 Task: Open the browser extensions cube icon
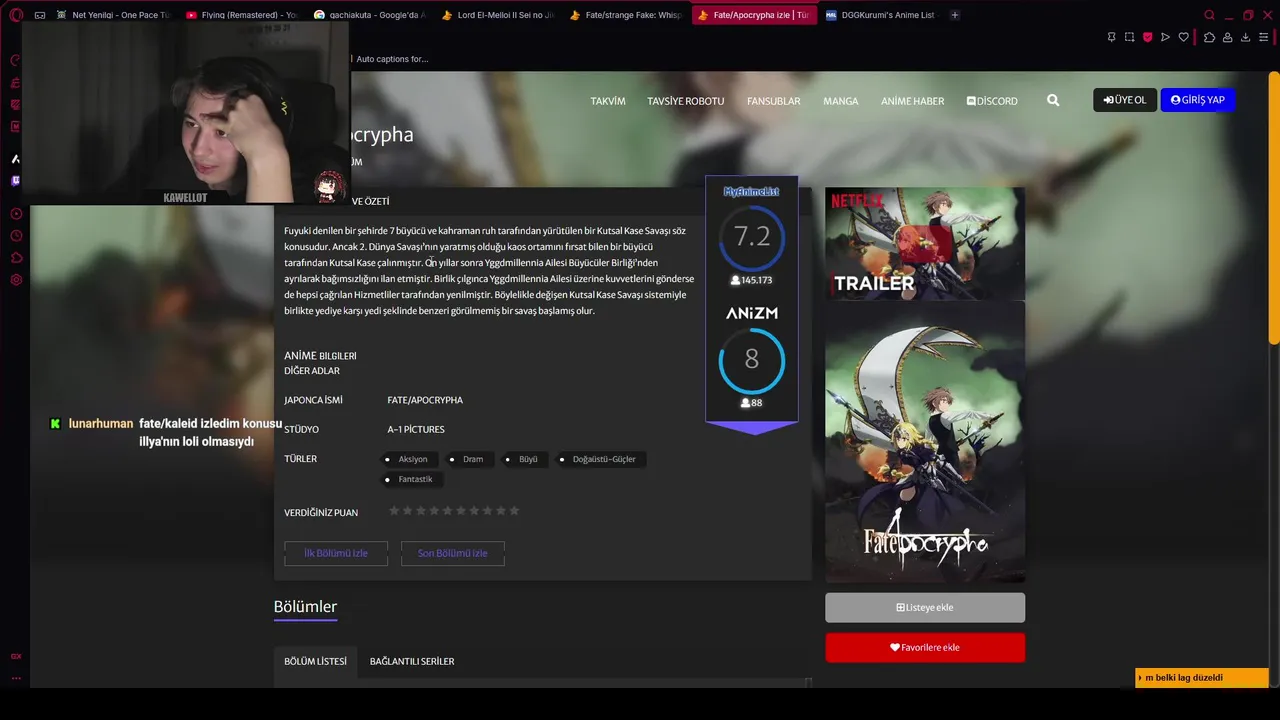[1209, 37]
